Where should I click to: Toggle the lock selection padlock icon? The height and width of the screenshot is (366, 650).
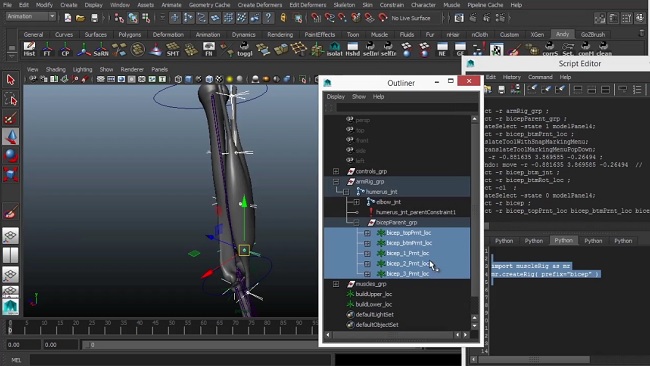pyautogui.click(x=283, y=17)
